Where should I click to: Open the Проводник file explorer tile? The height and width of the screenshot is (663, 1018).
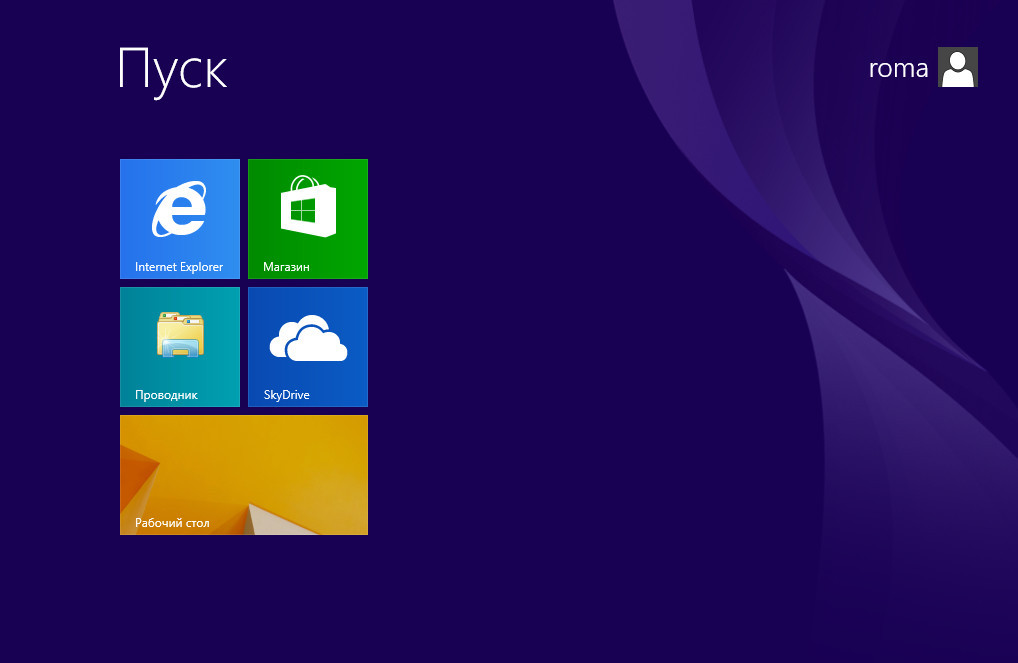pos(180,347)
